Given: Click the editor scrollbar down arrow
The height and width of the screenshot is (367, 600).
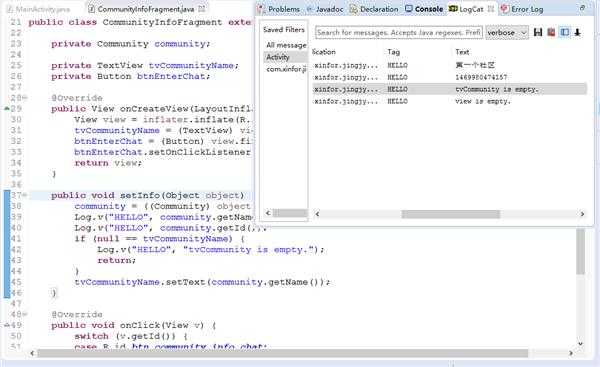Looking at the screenshot, I should (580, 344).
